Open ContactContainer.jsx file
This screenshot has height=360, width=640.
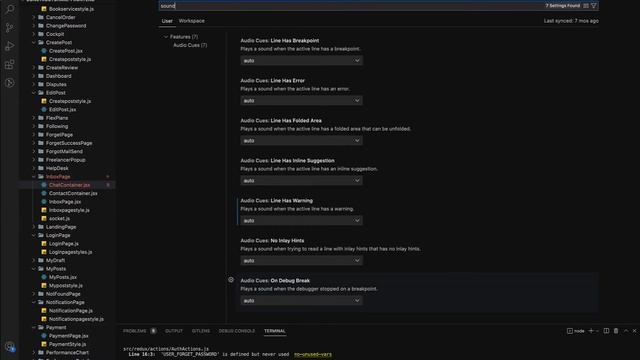[73, 193]
